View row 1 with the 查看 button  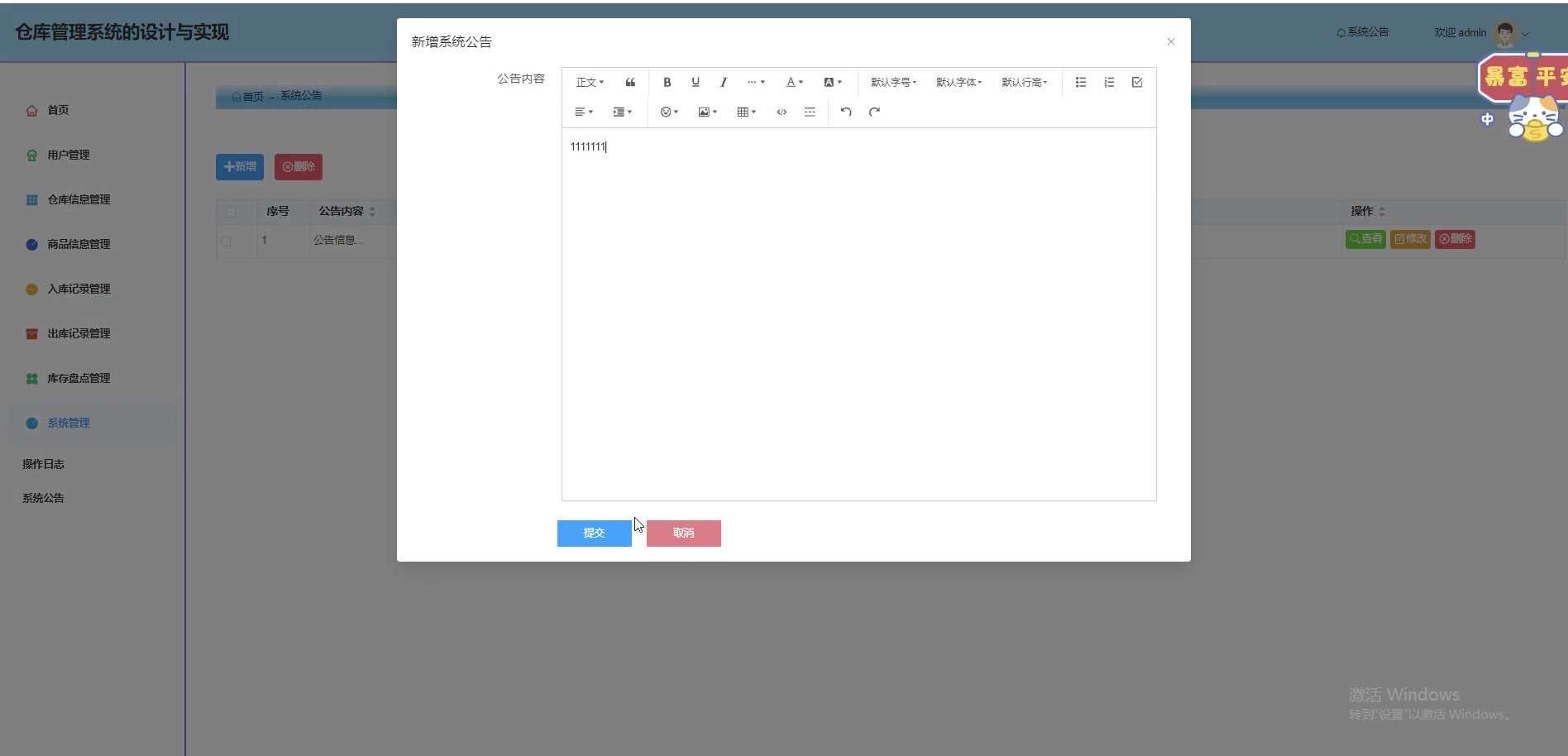tap(1366, 239)
